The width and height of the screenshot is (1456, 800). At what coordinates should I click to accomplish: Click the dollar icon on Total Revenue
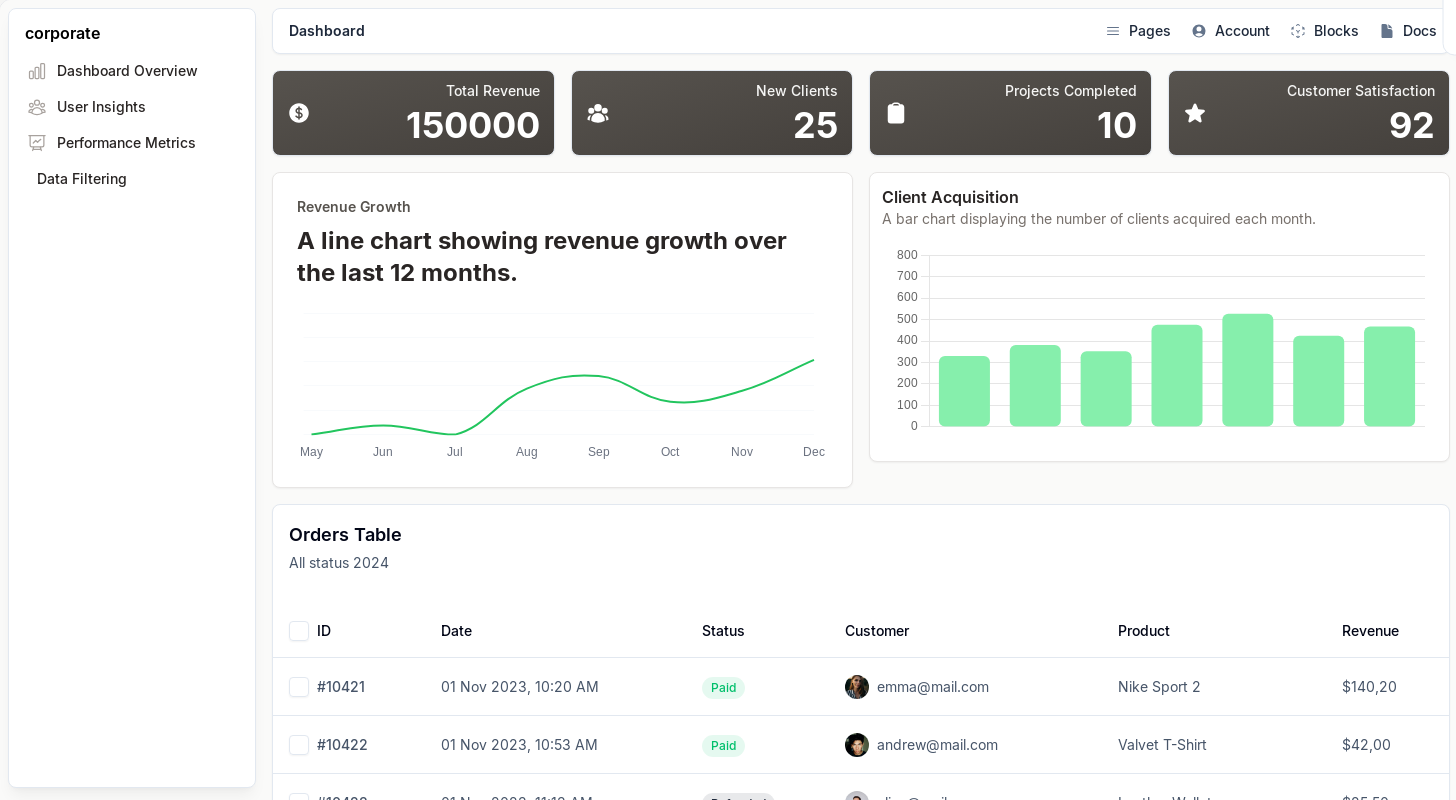pyautogui.click(x=299, y=113)
